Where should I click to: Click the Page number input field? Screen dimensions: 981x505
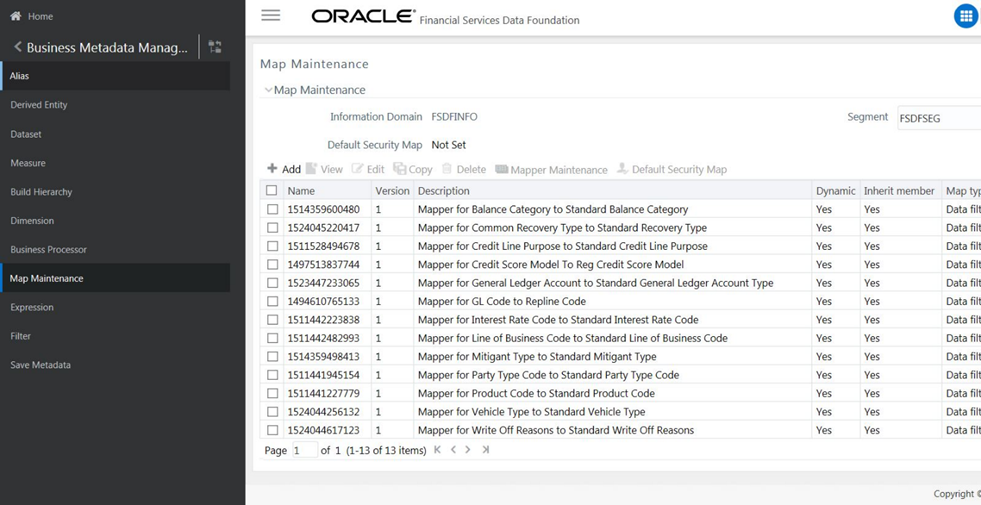tap(305, 450)
